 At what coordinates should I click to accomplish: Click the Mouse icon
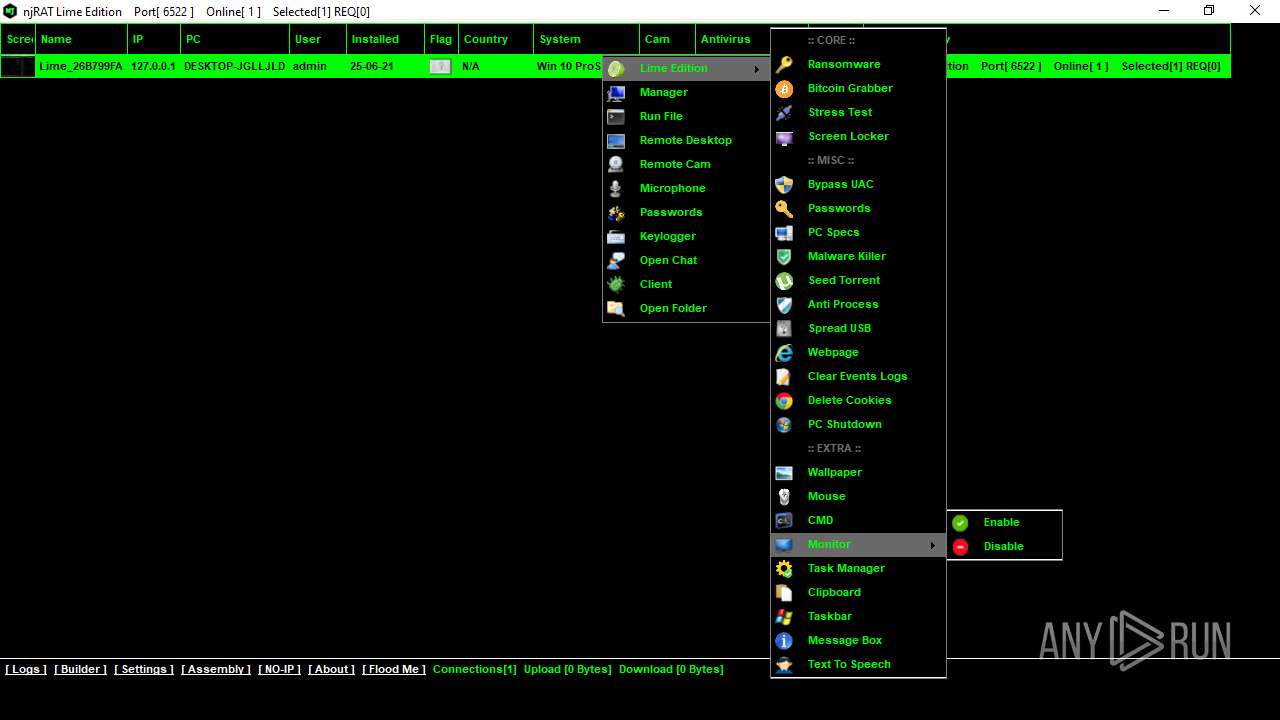785,496
